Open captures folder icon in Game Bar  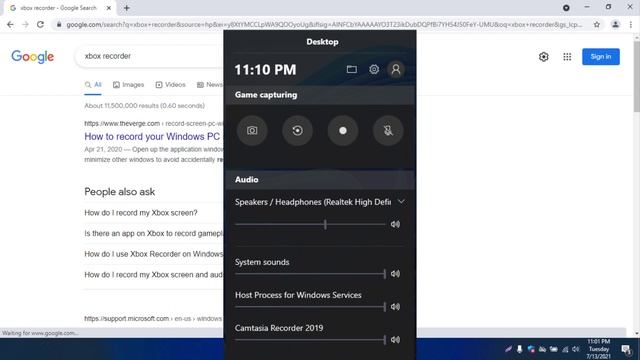(x=351, y=69)
